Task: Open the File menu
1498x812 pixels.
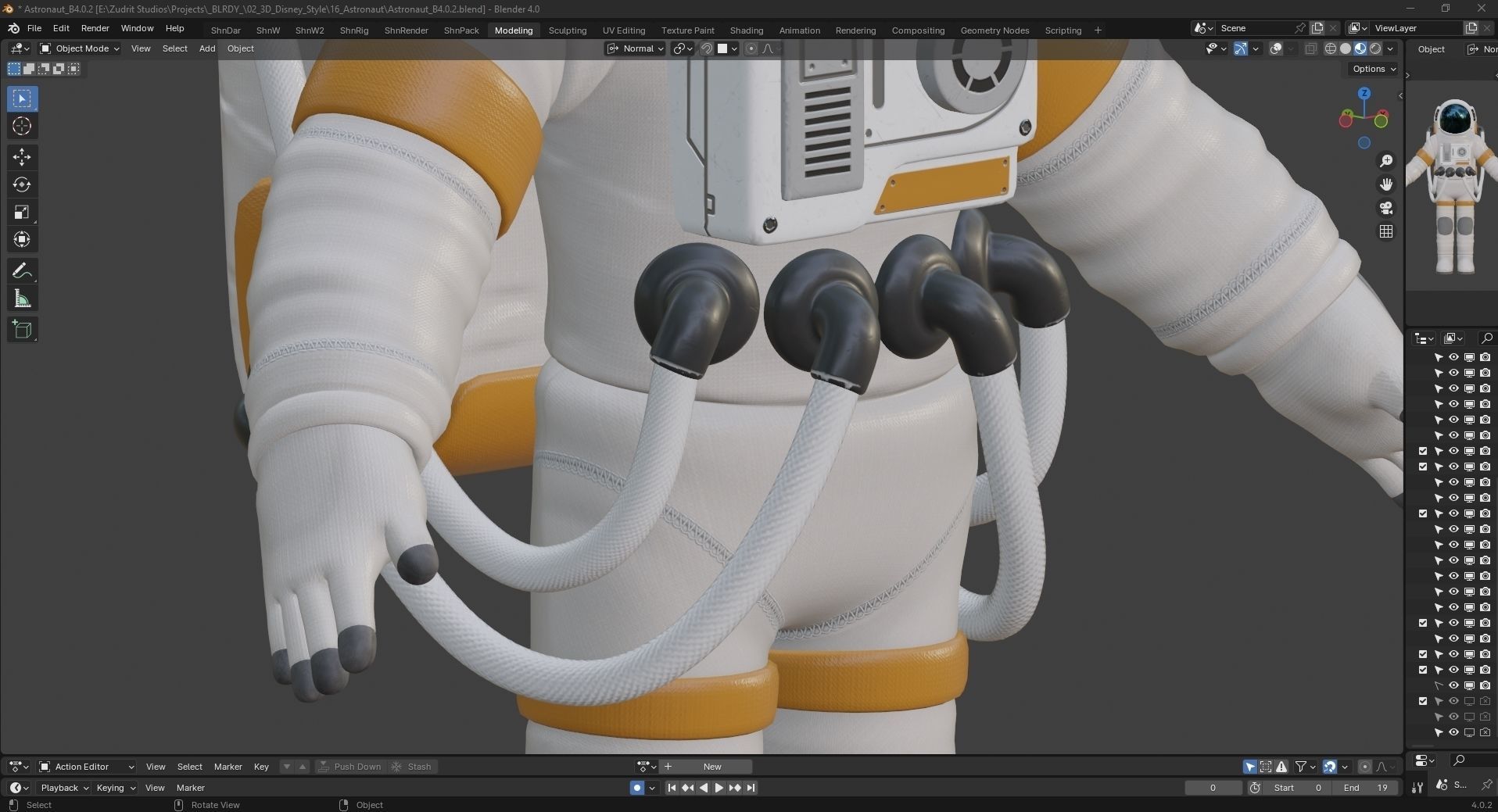Action: pyautogui.click(x=34, y=28)
